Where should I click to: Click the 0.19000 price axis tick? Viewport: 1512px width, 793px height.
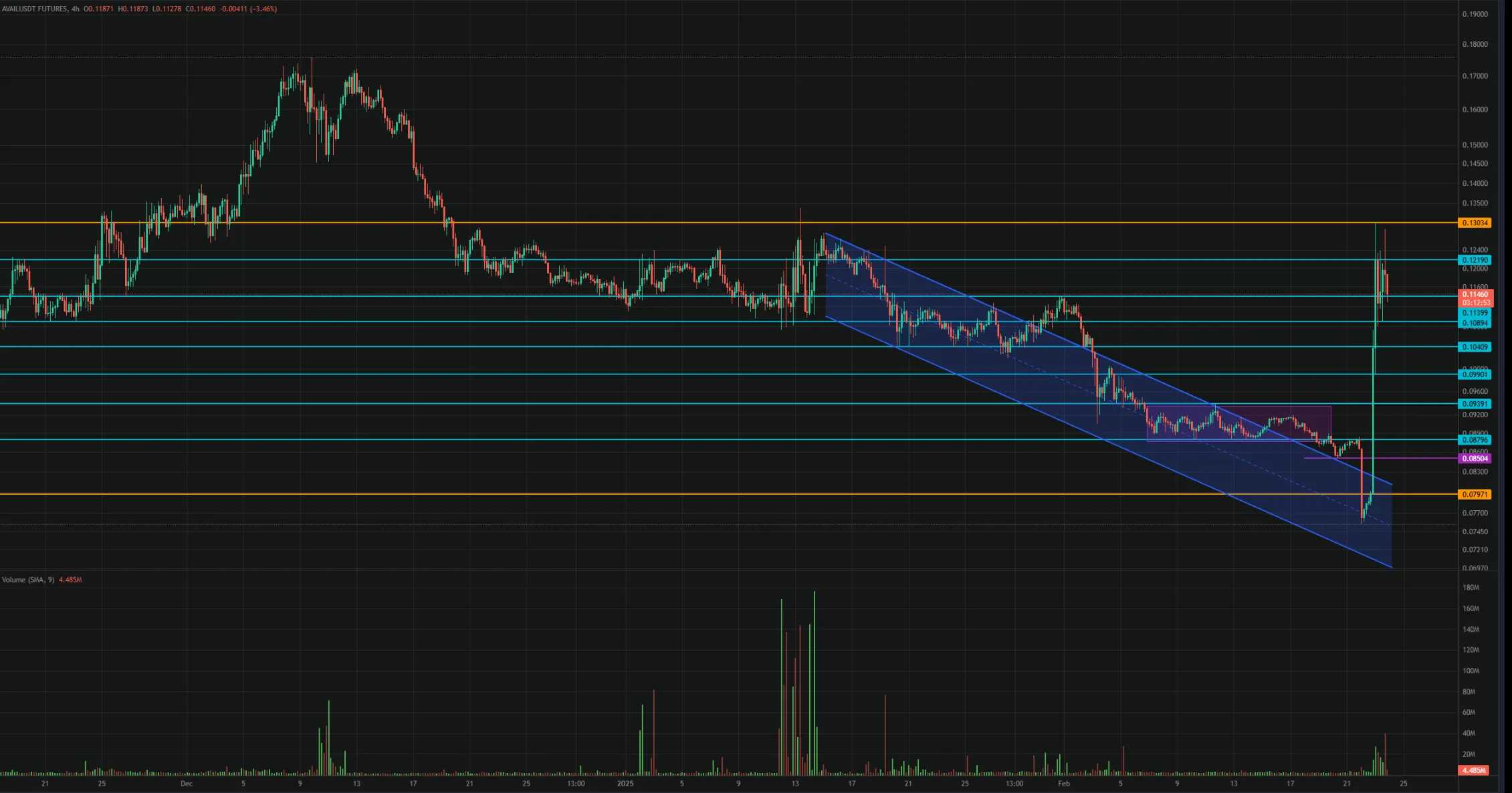[1475, 14]
